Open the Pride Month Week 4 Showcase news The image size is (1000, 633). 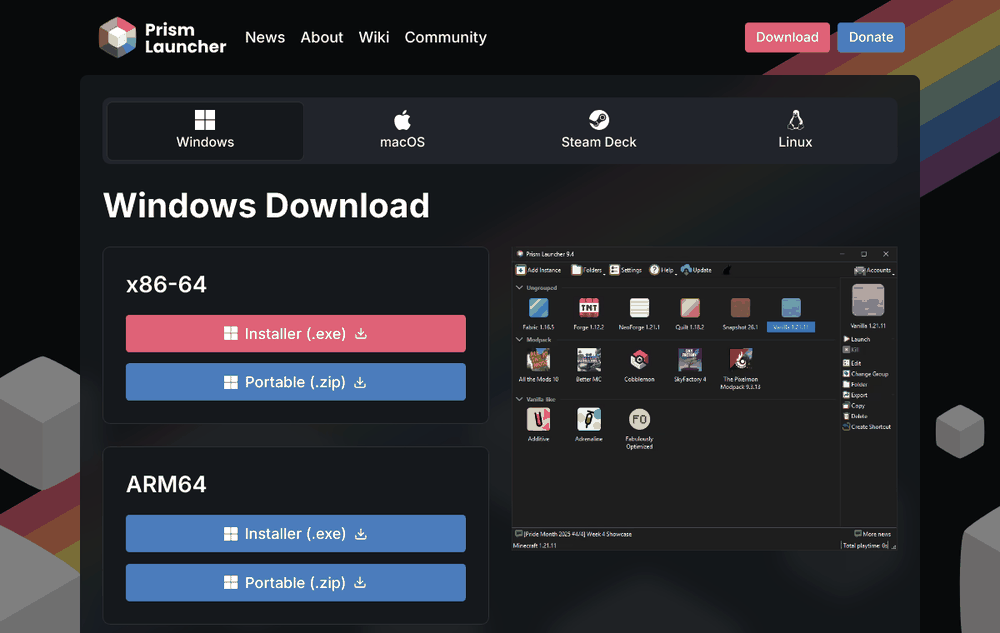573,534
